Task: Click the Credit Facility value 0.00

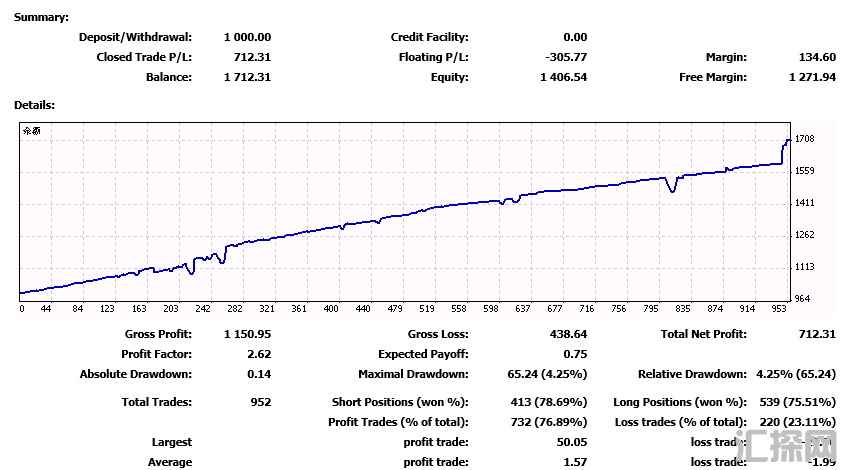Action: click(575, 37)
